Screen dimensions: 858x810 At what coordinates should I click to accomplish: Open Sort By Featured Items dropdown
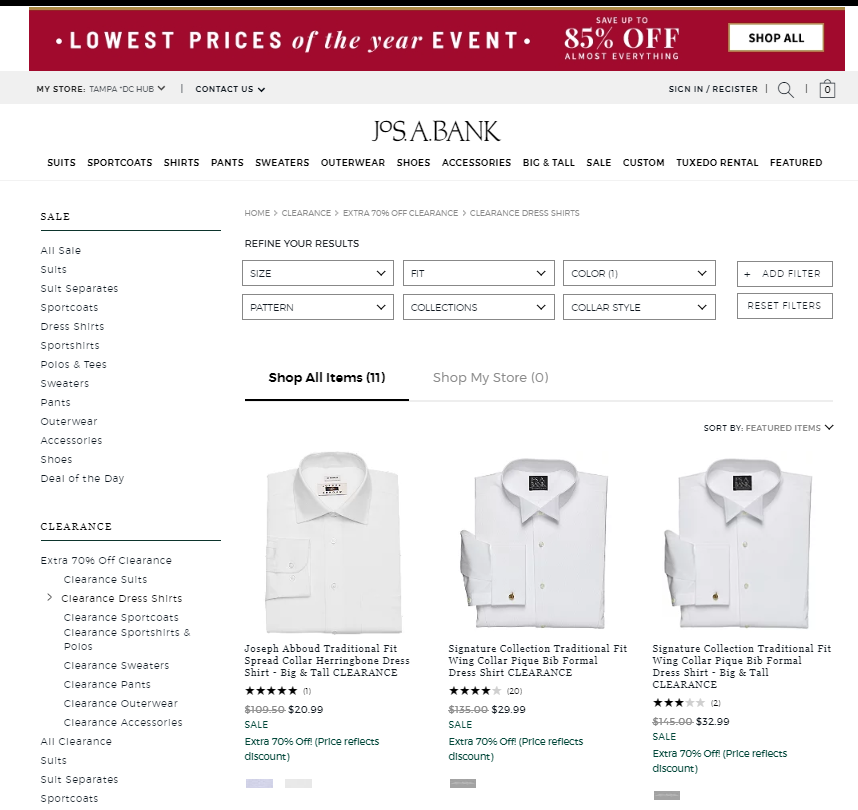click(x=768, y=428)
